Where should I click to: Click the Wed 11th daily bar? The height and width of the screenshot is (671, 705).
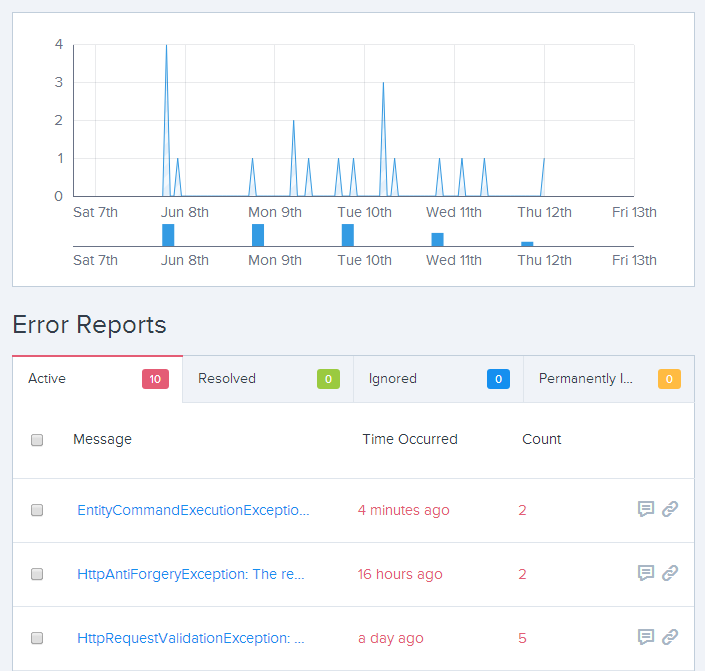(x=437, y=239)
